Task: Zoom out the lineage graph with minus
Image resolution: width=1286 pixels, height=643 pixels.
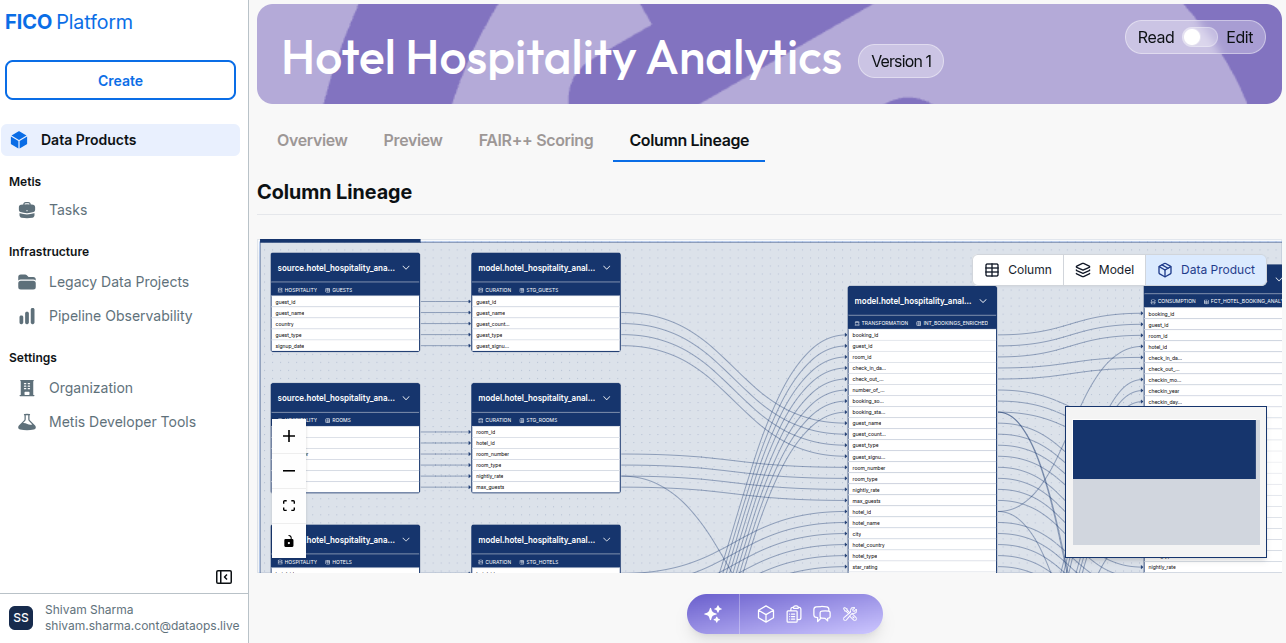Action: (289, 471)
